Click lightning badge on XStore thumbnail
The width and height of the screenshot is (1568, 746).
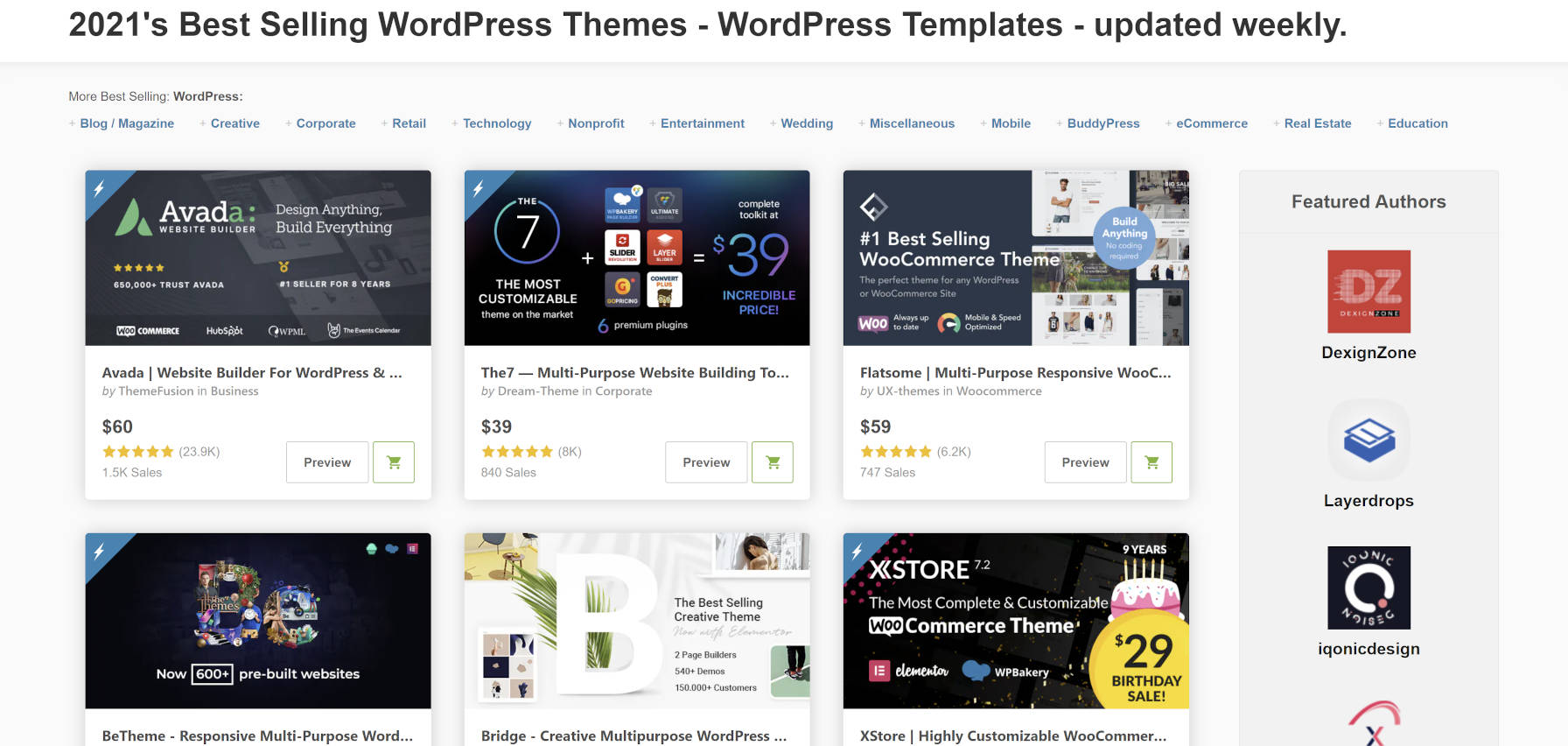click(857, 551)
